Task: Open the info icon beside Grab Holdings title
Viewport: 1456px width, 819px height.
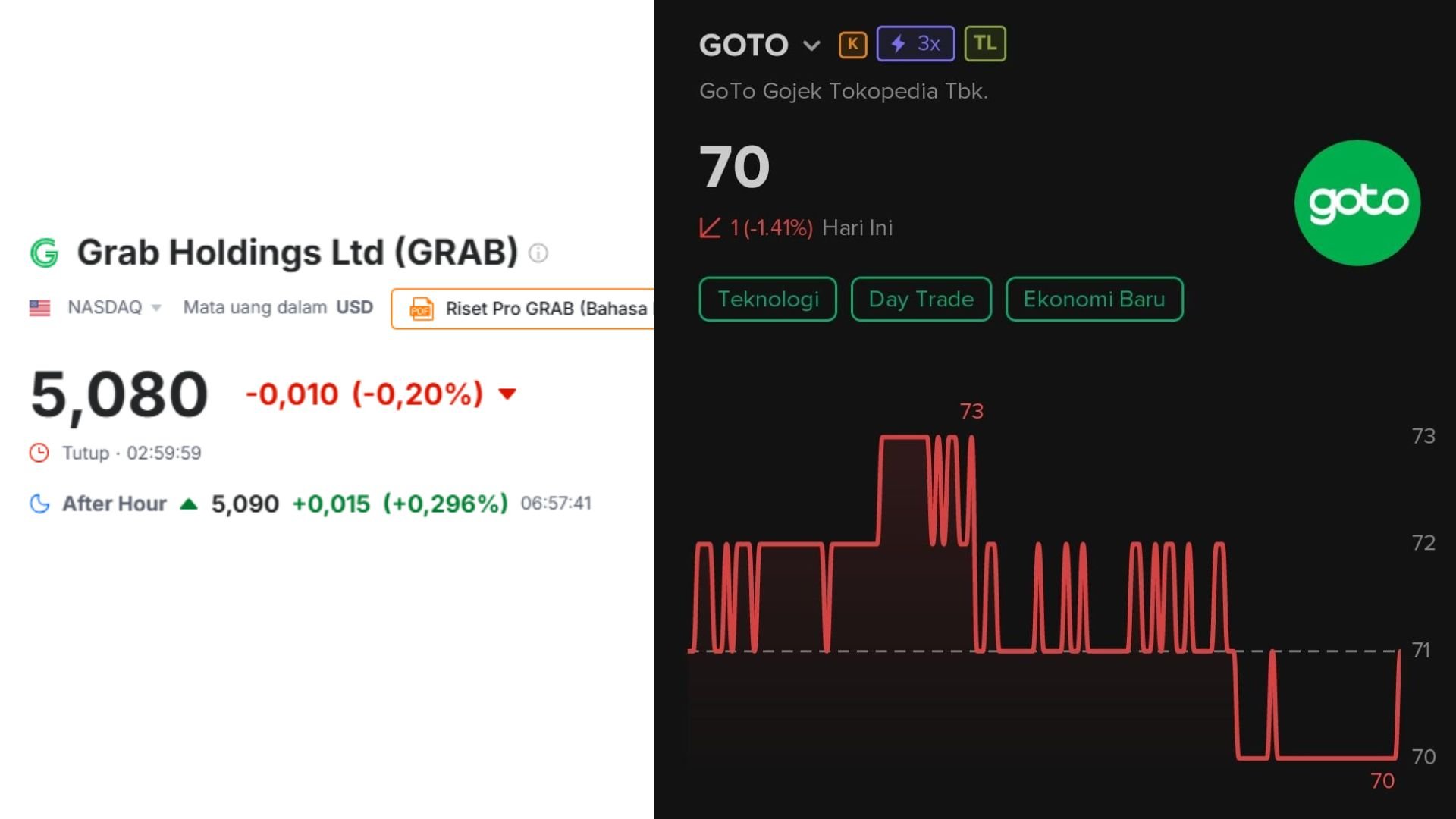Action: click(538, 253)
